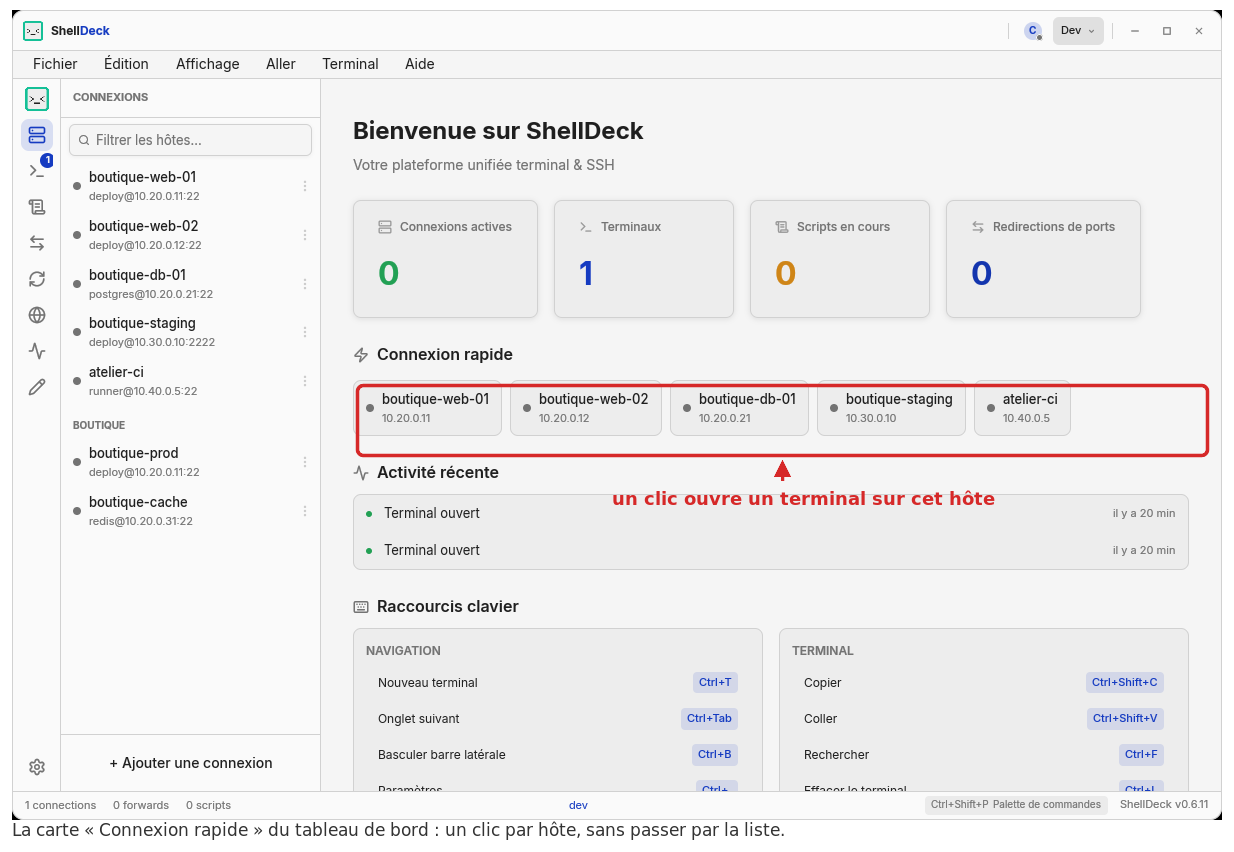
Task: Open options menu for boutique-web-01 host
Action: [x=305, y=186]
